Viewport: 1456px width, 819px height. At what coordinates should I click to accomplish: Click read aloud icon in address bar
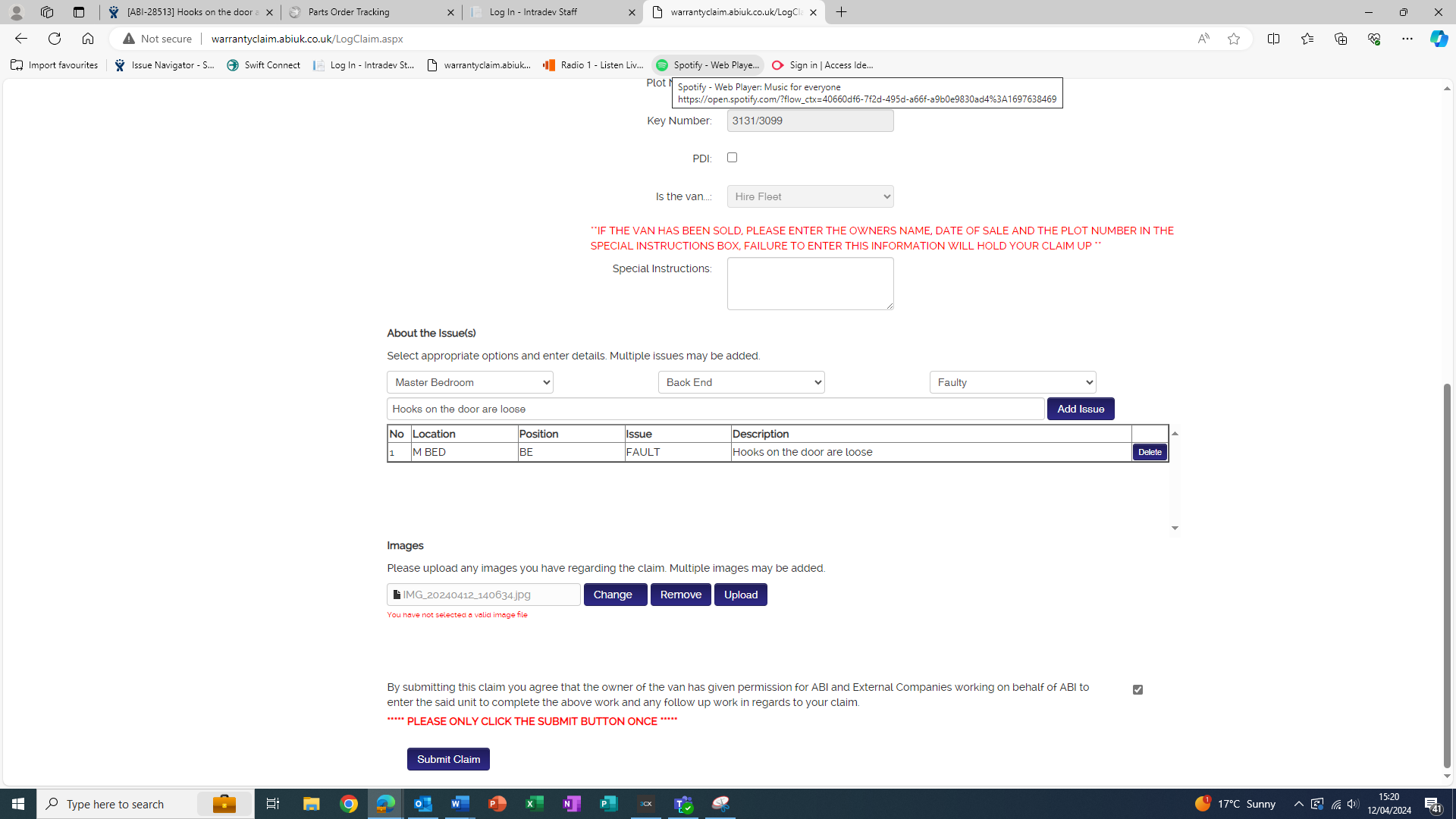1203,39
